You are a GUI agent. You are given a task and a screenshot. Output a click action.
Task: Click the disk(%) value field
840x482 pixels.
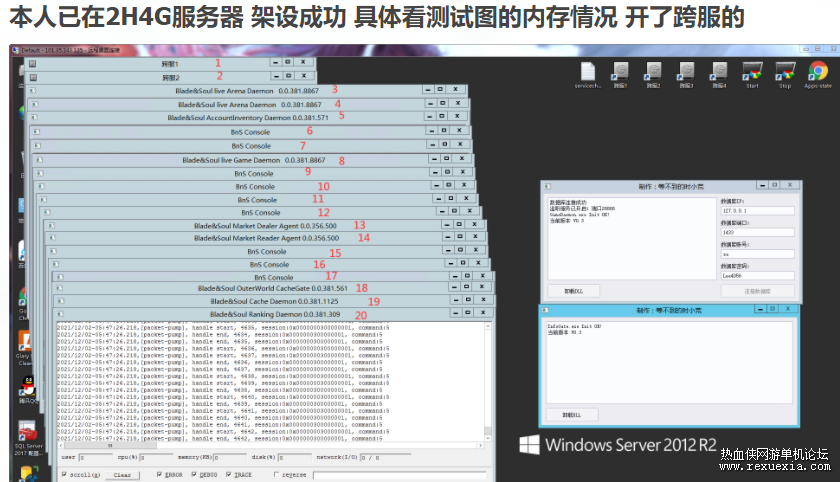tap(295, 457)
